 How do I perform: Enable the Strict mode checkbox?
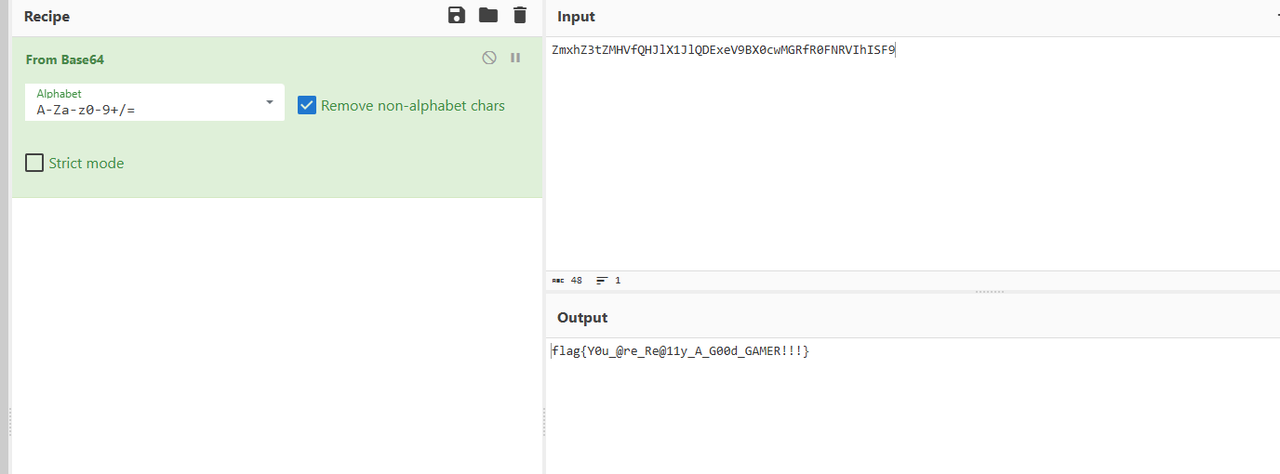coord(34,163)
